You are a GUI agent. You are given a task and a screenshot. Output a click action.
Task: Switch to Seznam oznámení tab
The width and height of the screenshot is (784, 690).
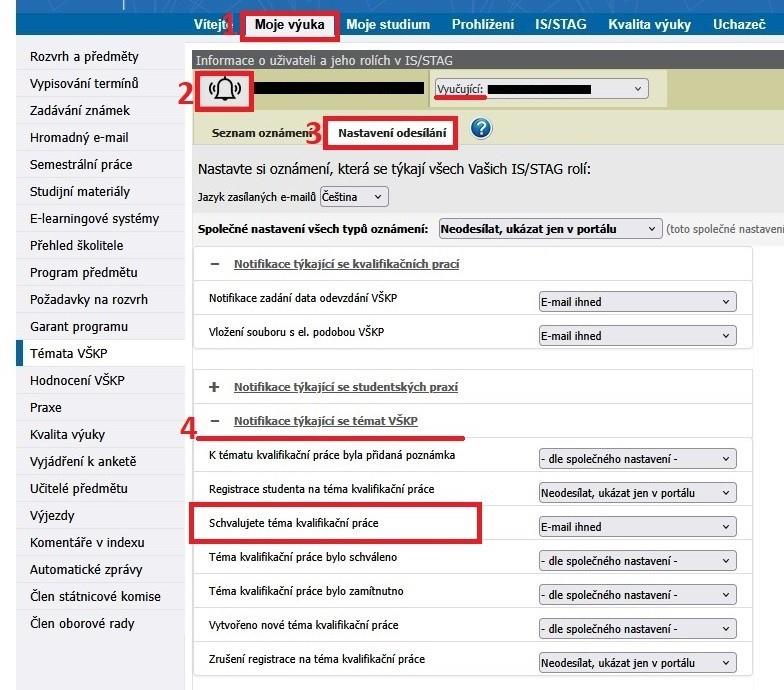coord(262,133)
